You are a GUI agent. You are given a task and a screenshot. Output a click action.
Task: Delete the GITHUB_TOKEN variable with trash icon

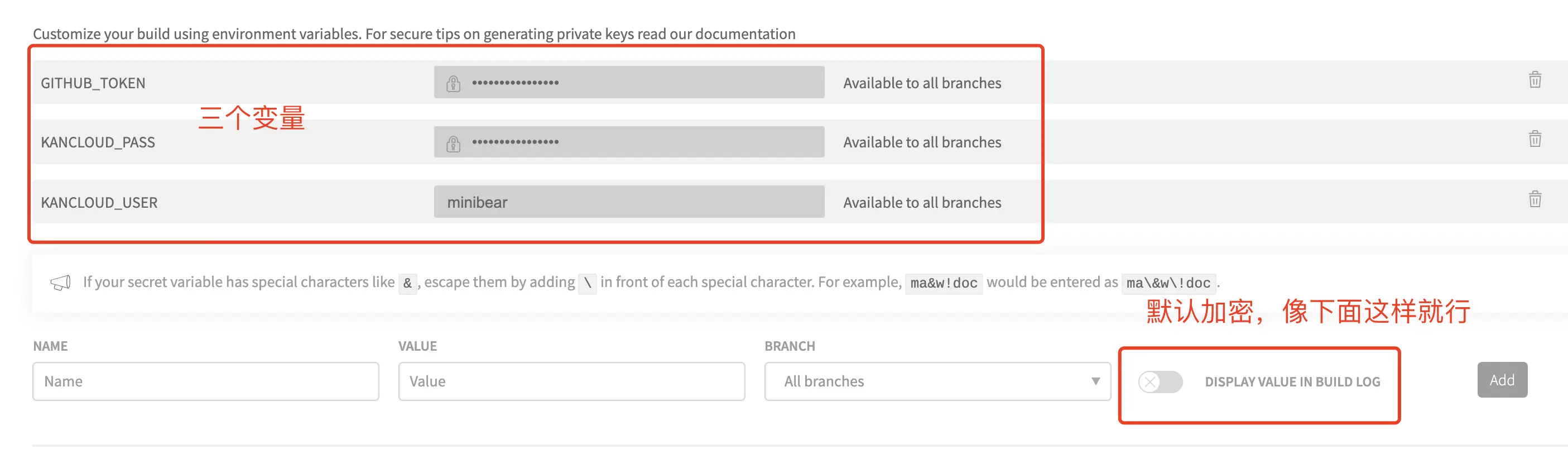click(1535, 80)
